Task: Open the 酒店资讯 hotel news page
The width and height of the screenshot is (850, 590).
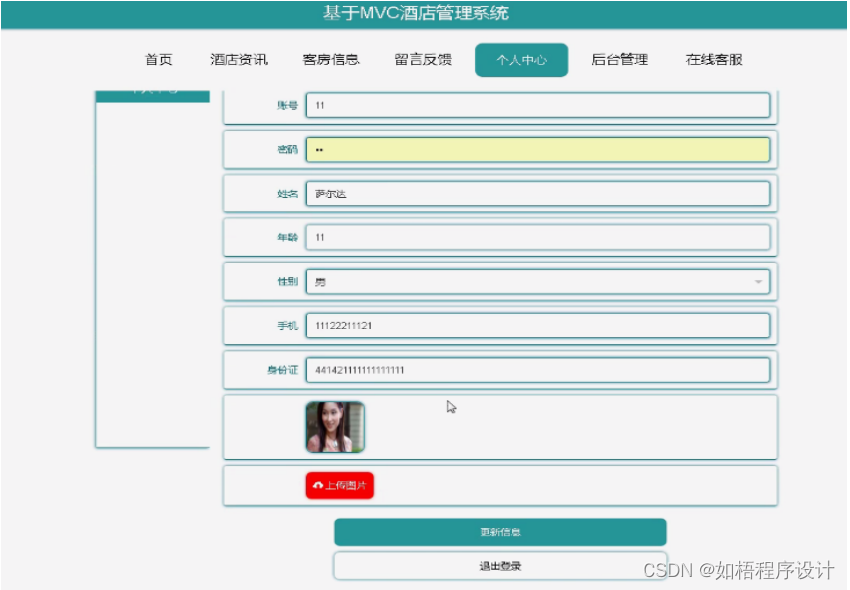Action: point(238,59)
